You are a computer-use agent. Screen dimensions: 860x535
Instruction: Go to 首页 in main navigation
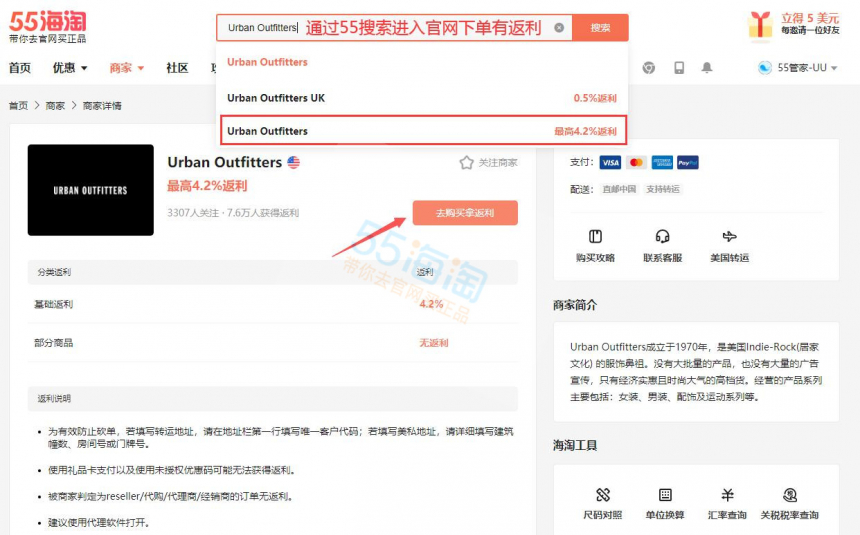[20, 67]
